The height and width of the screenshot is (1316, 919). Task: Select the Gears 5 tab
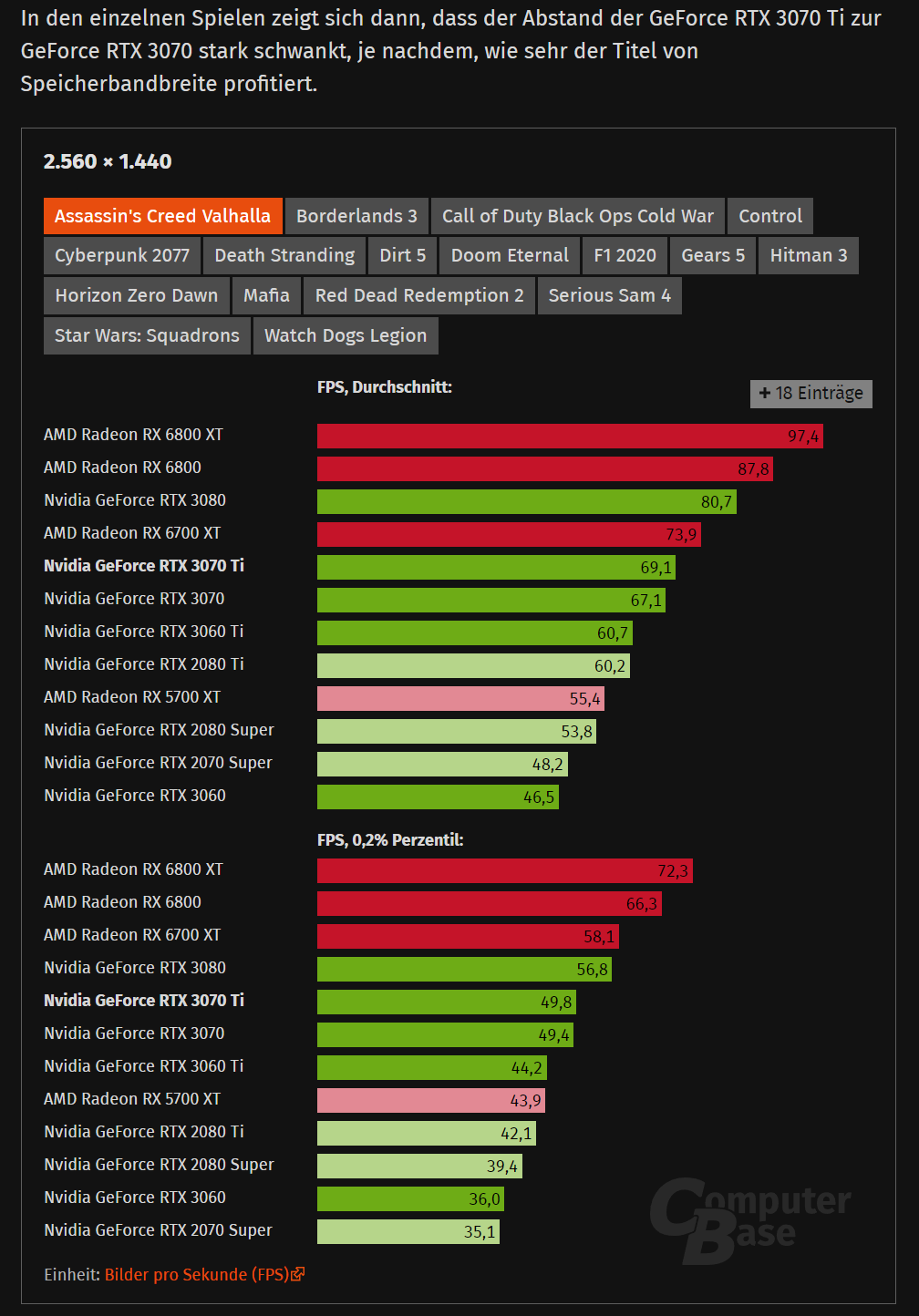[x=713, y=255]
